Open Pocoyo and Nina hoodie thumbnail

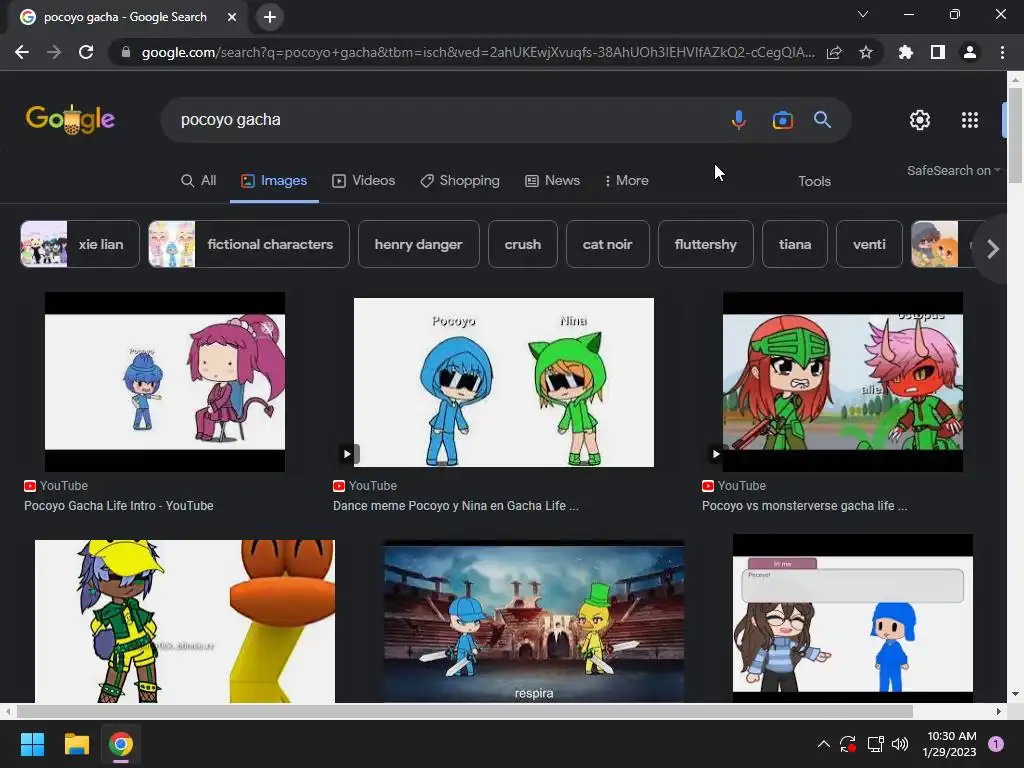point(504,382)
